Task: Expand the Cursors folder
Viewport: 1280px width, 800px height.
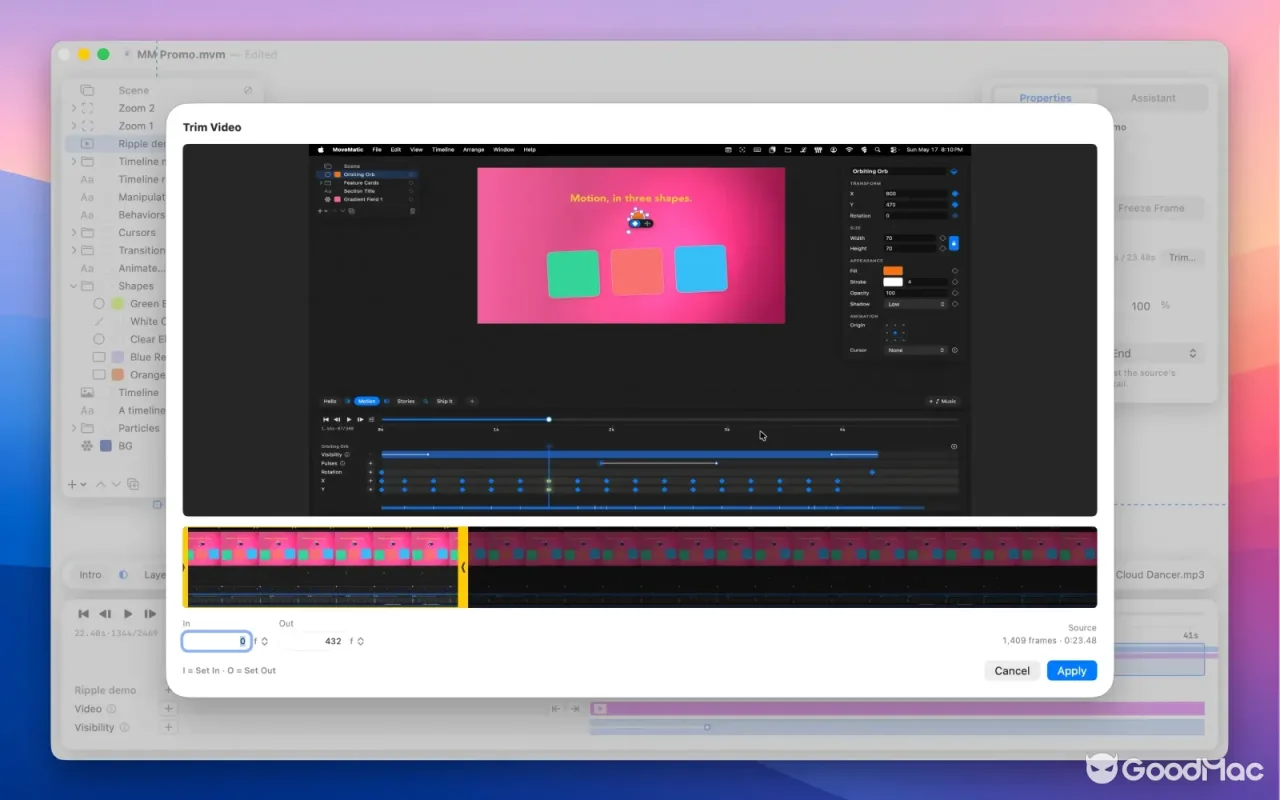Action: 73,233
